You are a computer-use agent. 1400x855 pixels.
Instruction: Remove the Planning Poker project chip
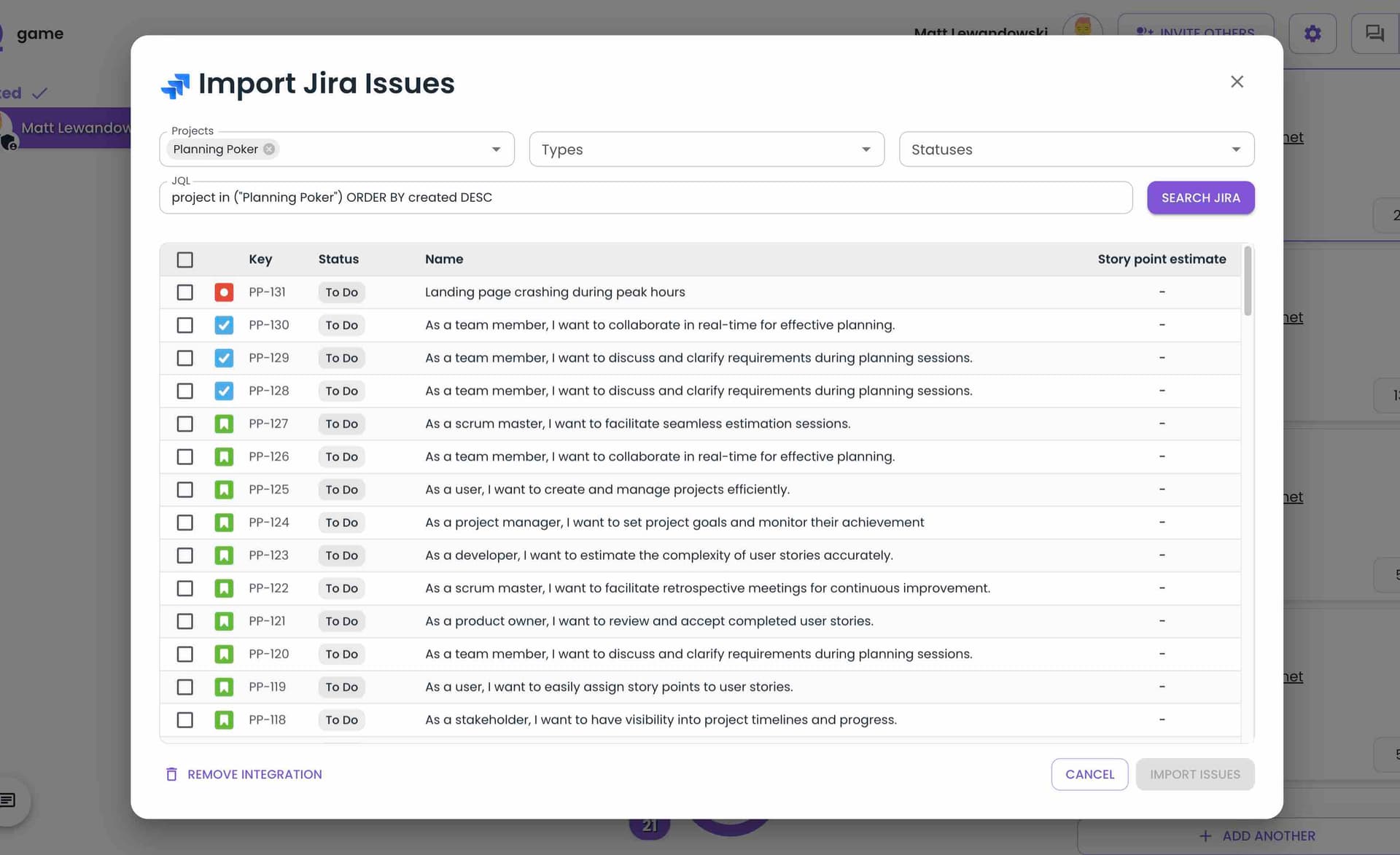268,149
